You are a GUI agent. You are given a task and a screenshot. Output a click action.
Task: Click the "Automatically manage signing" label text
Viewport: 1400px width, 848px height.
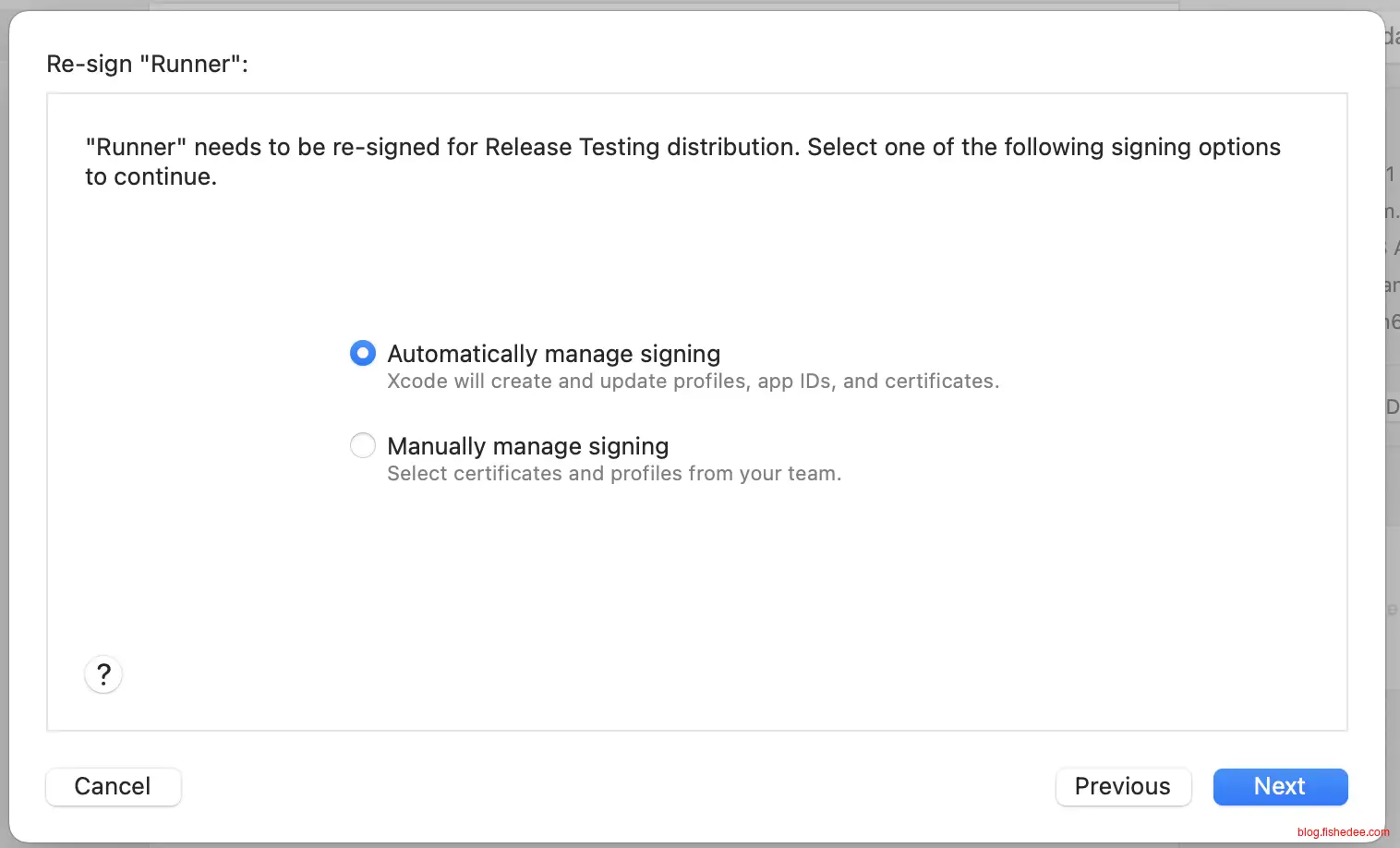coord(553,354)
